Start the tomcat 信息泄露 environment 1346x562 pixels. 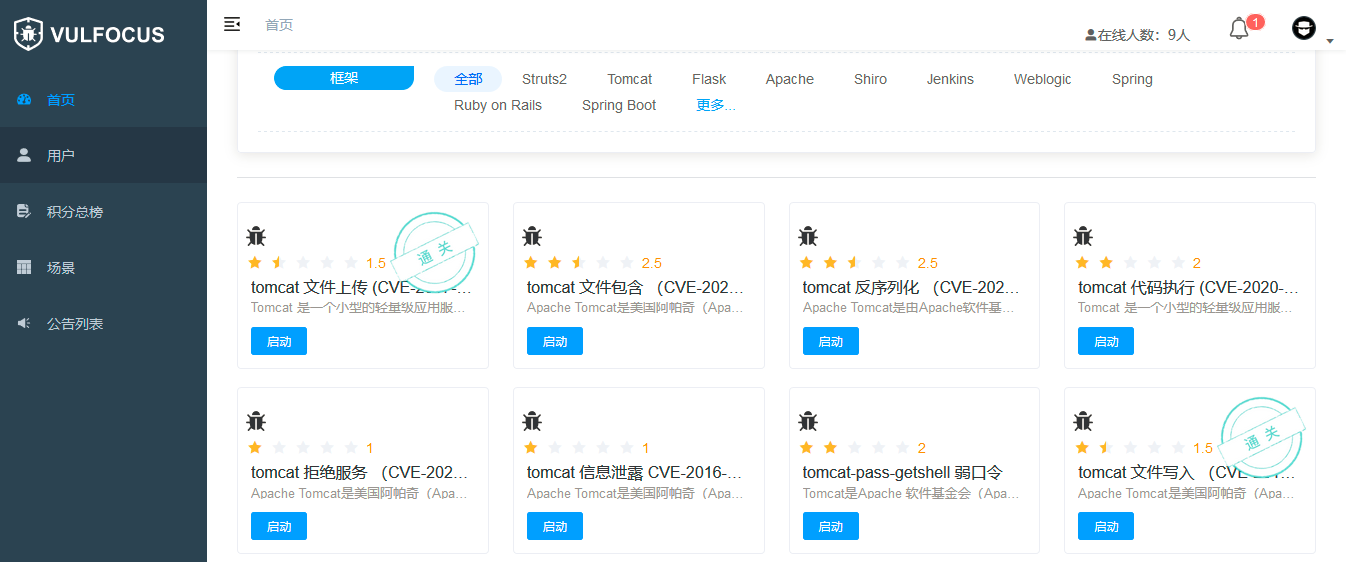(x=555, y=526)
